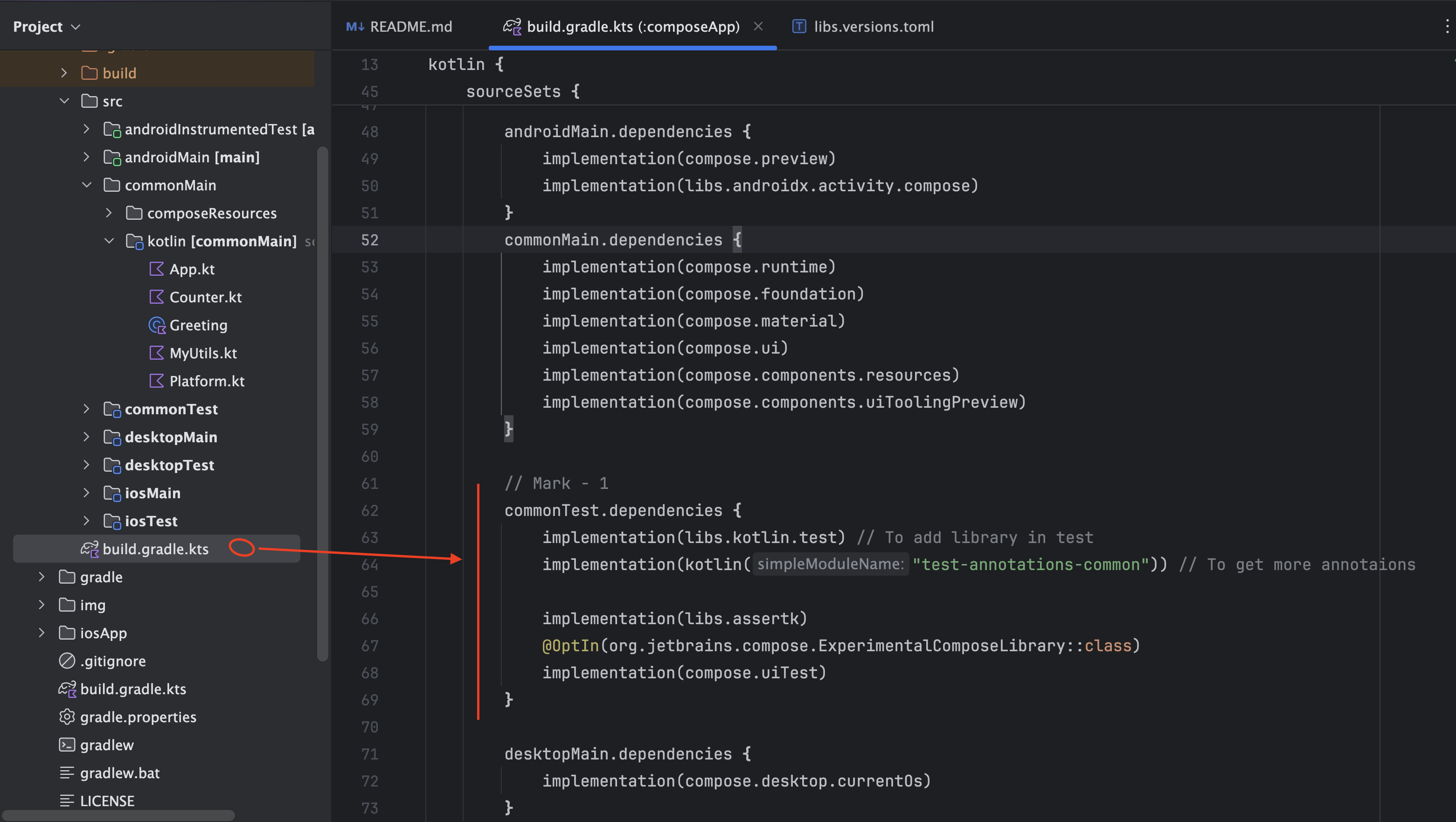The height and width of the screenshot is (822, 1456).
Task: Click the App.kt Kotlin file icon
Action: tap(157, 269)
